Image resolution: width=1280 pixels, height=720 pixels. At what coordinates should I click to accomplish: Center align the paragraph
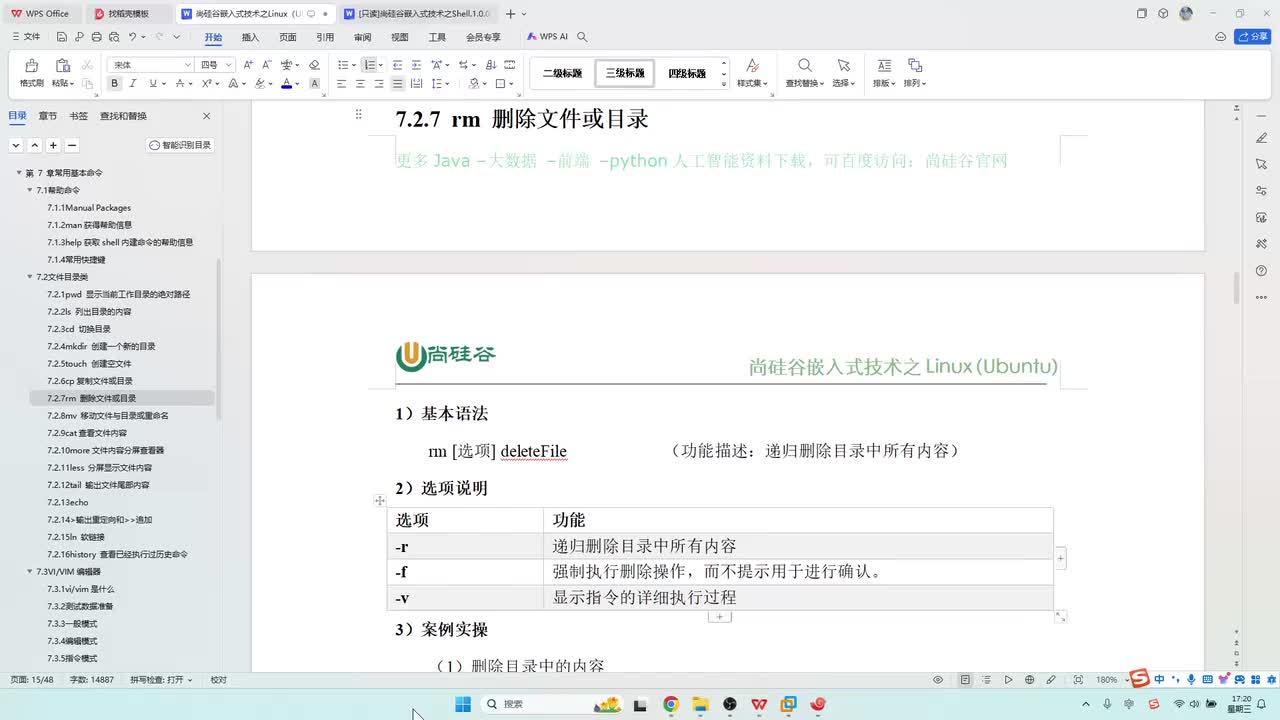click(360, 84)
